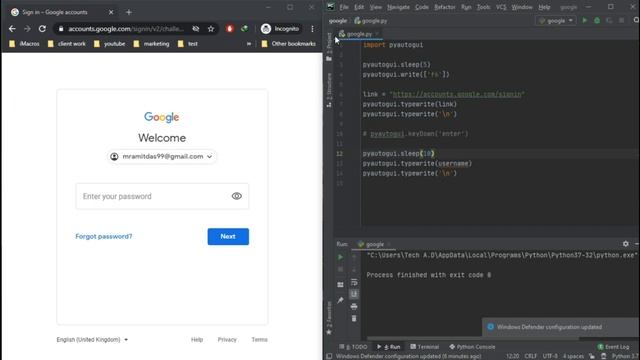Open Chrome's three-dot menu

(312, 29)
